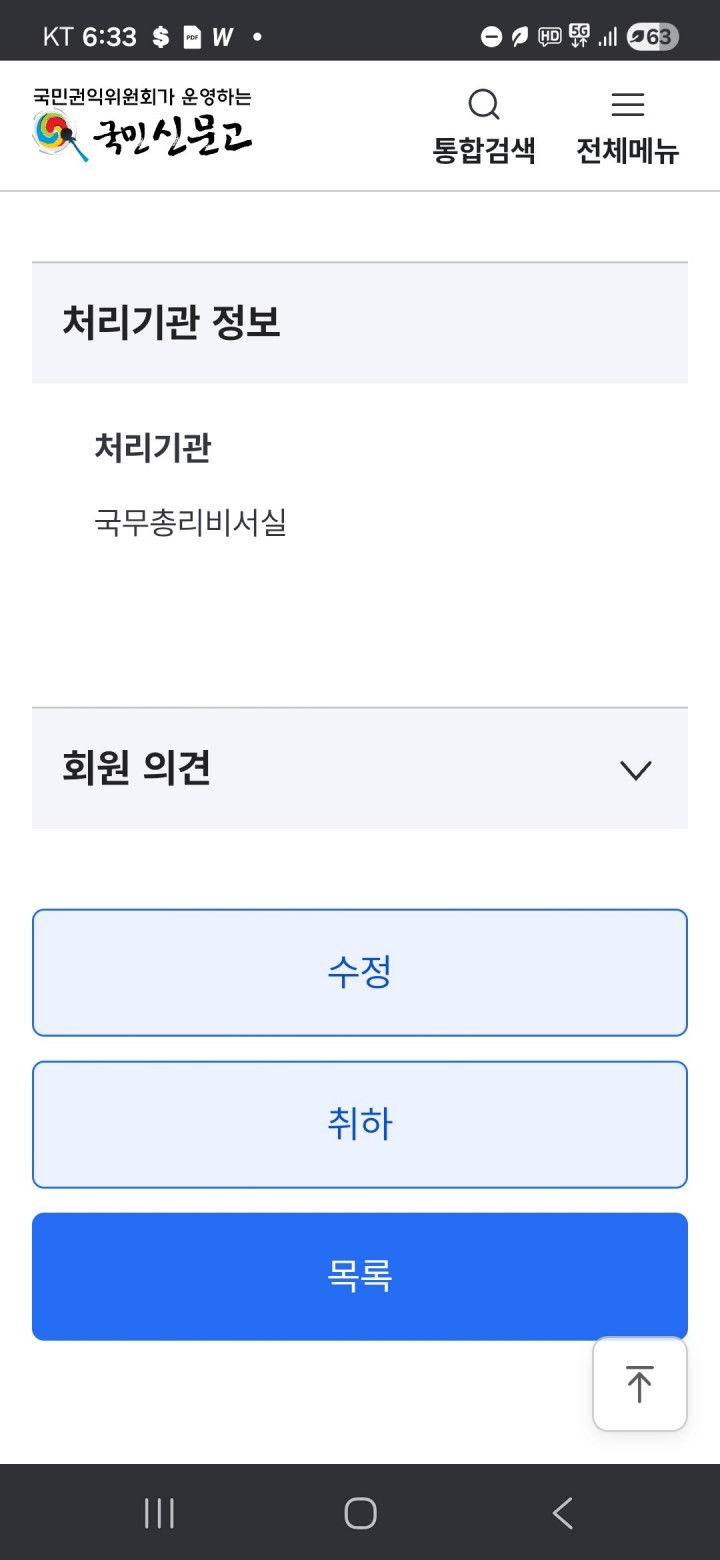
Task: Tap the do-not-disturb status icon
Action: 491,38
